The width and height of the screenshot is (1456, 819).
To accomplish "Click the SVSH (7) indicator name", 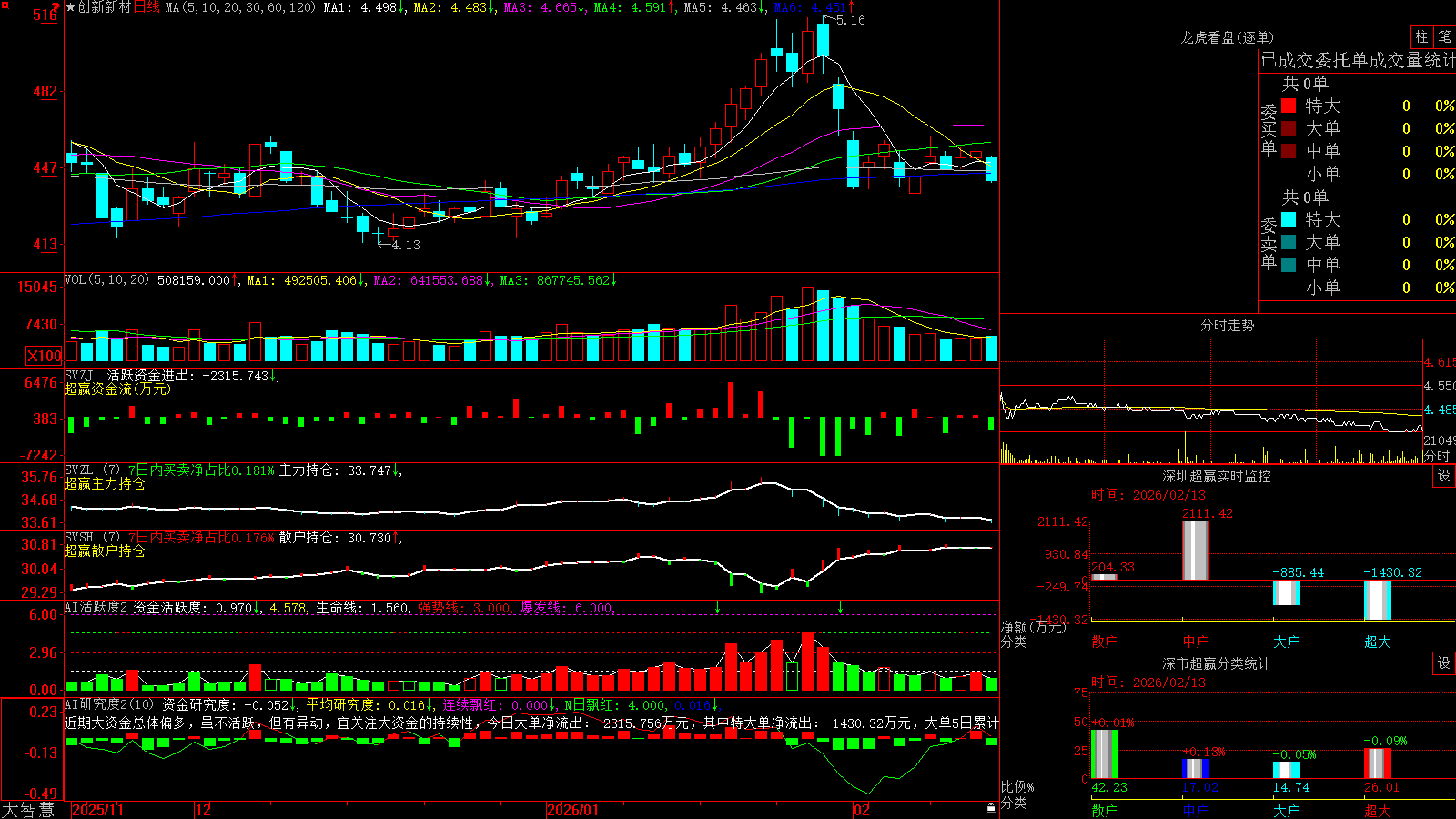I will tap(93, 538).
